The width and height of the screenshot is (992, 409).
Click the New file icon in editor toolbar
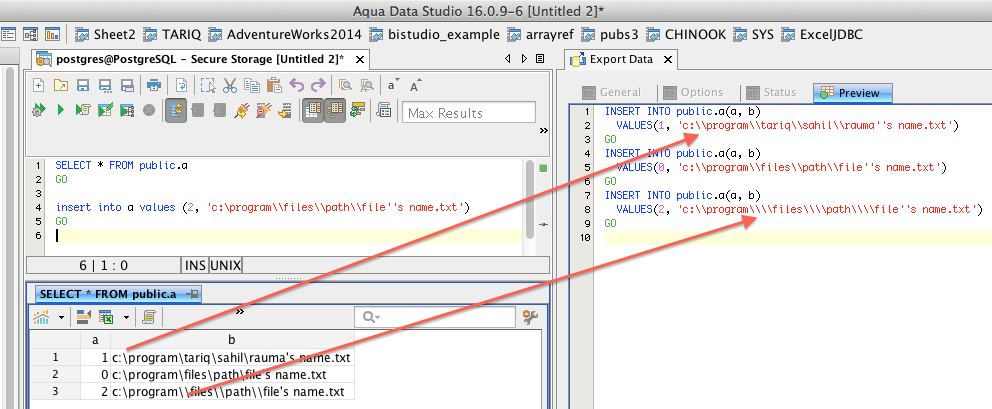point(39,85)
